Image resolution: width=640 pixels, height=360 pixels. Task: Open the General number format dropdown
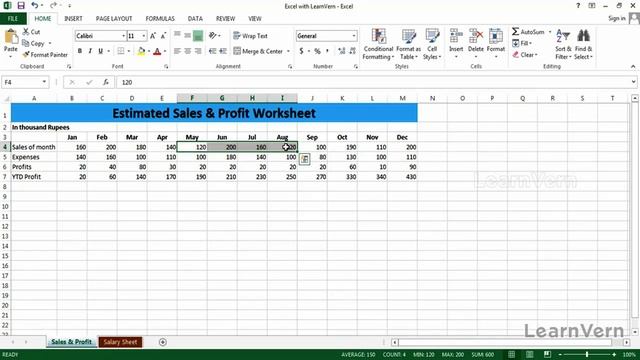[x=353, y=36]
